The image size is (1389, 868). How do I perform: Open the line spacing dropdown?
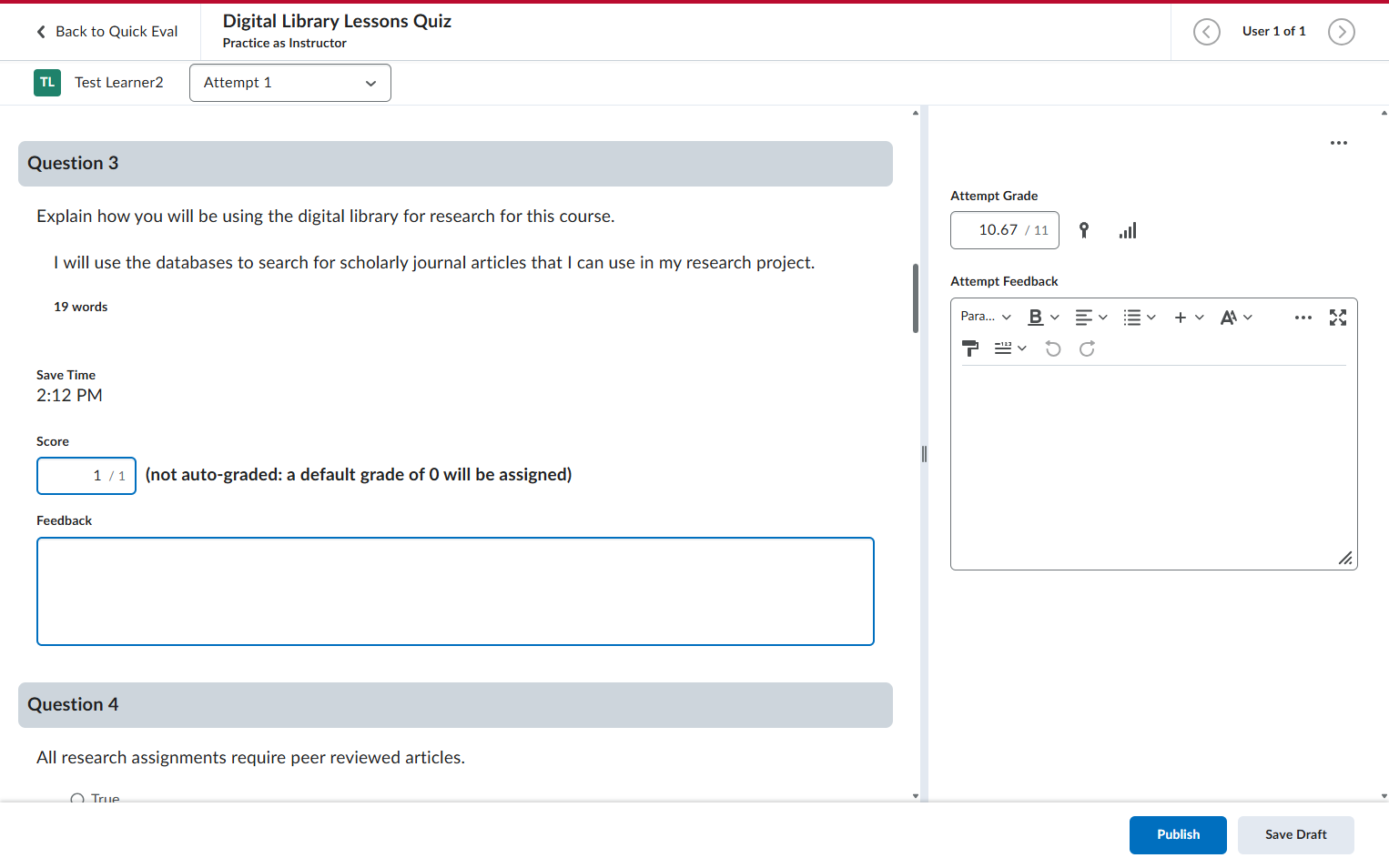(x=1010, y=348)
